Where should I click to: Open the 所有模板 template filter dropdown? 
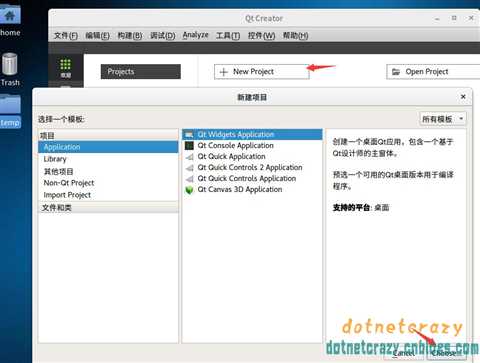click(x=443, y=119)
